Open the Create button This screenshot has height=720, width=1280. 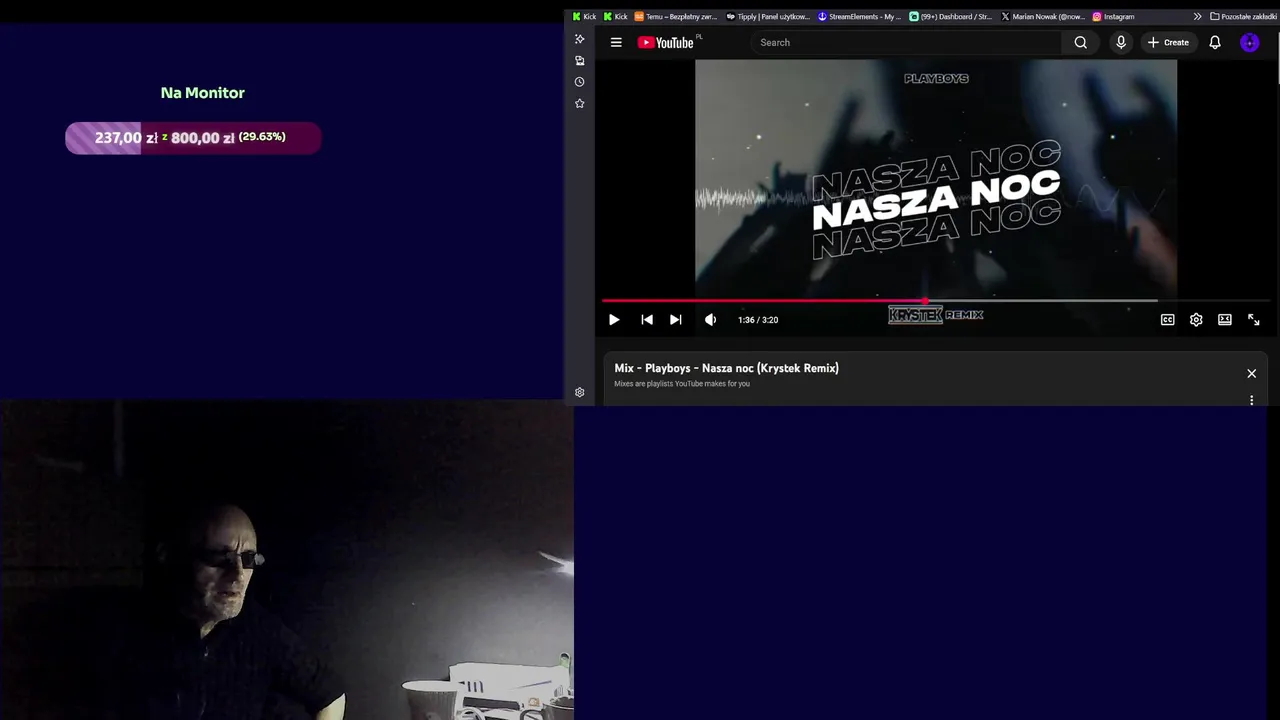pos(1168,42)
